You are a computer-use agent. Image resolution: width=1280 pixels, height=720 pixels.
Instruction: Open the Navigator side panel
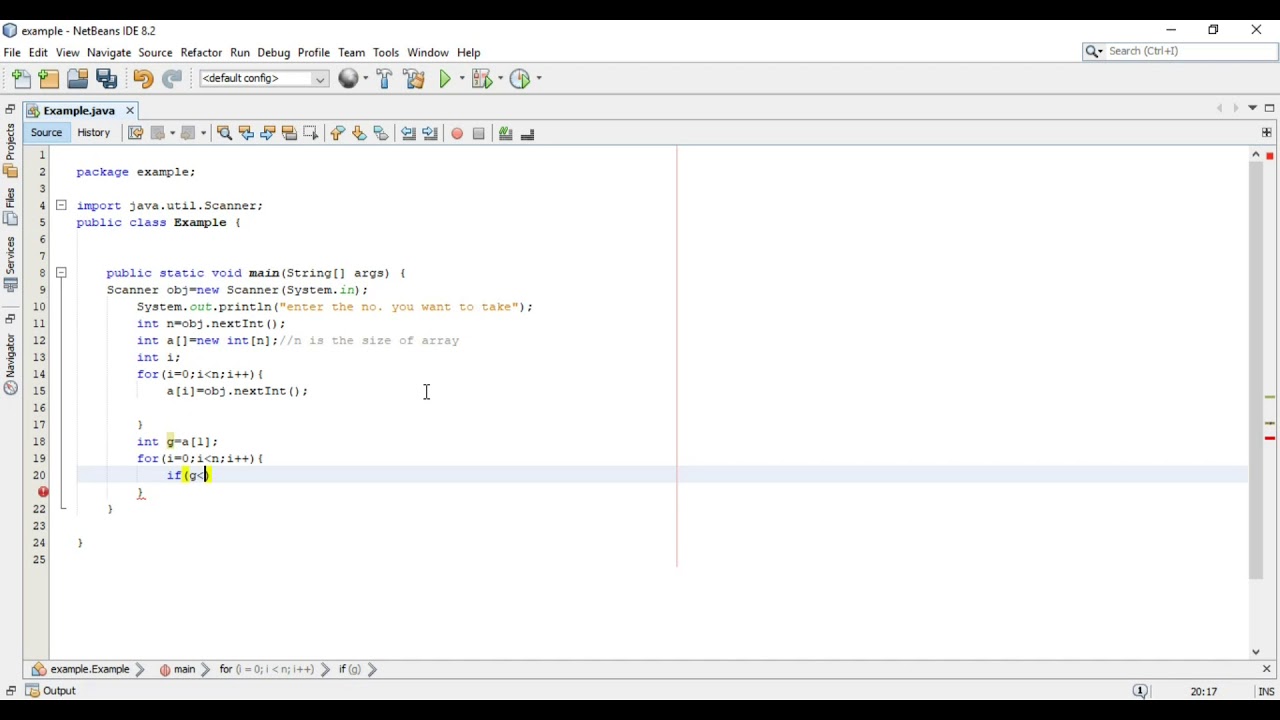[x=10, y=364]
